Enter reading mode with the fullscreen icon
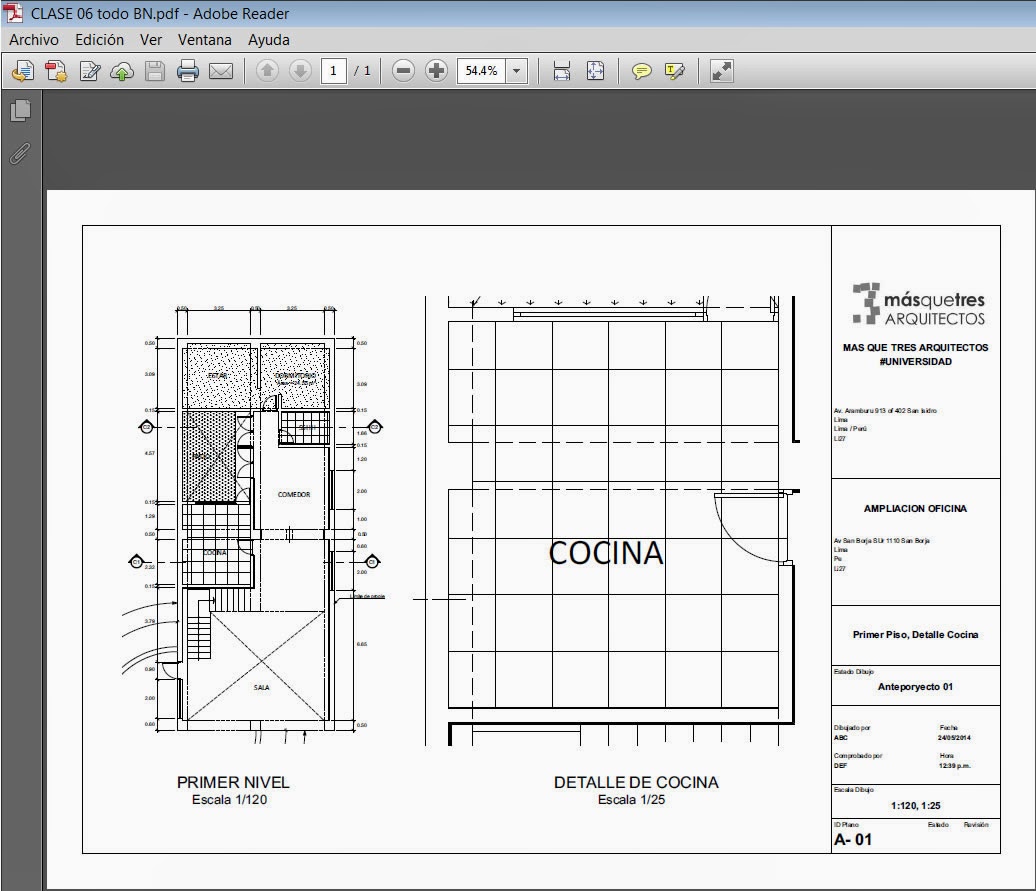 pos(721,71)
